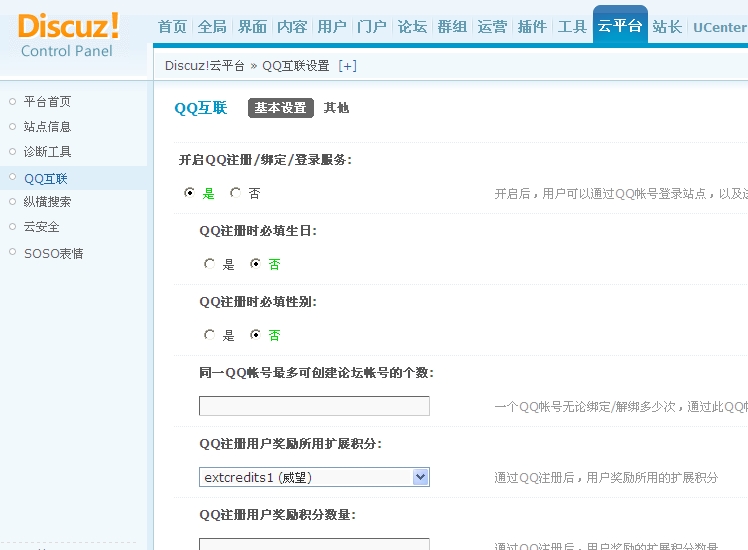This screenshot has height=550, width=748.
Task: Open the 群组 top menu
Action: [452, 27]
